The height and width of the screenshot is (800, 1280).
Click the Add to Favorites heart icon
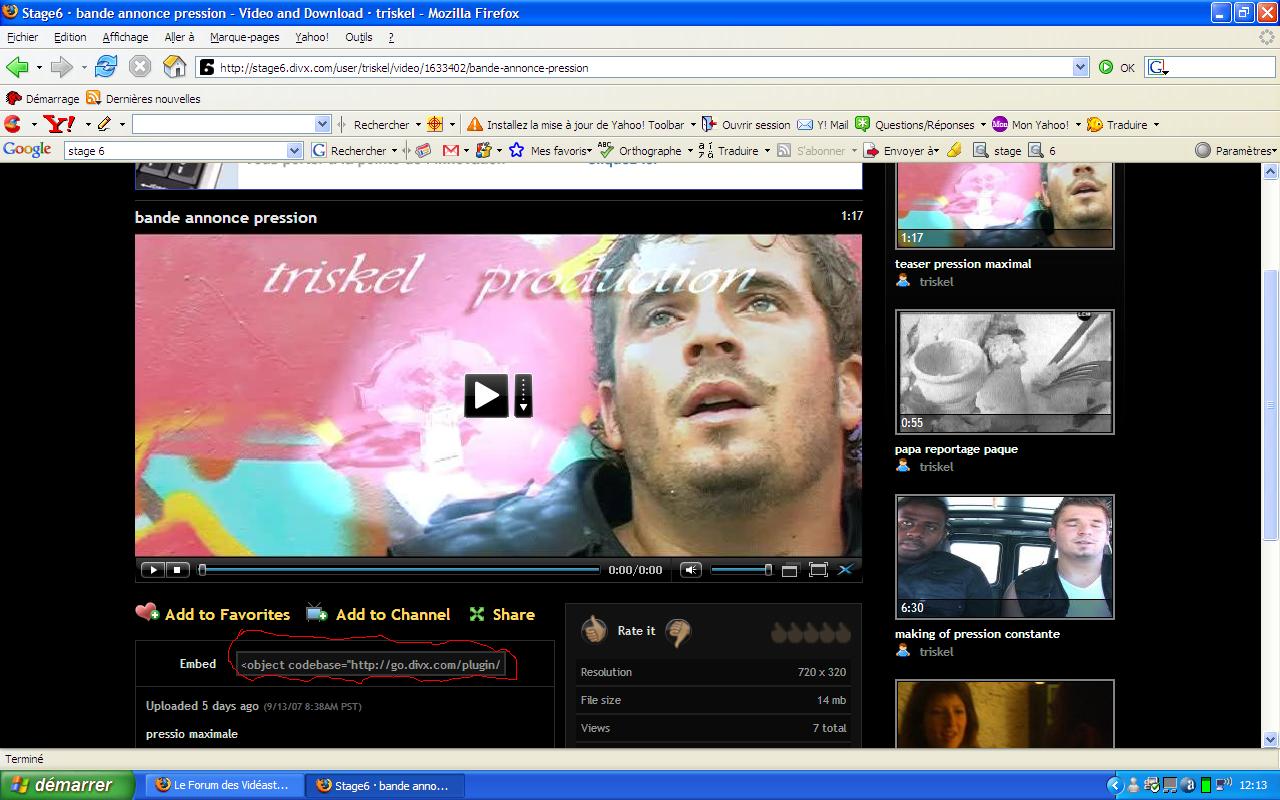[x=148, y=612]
